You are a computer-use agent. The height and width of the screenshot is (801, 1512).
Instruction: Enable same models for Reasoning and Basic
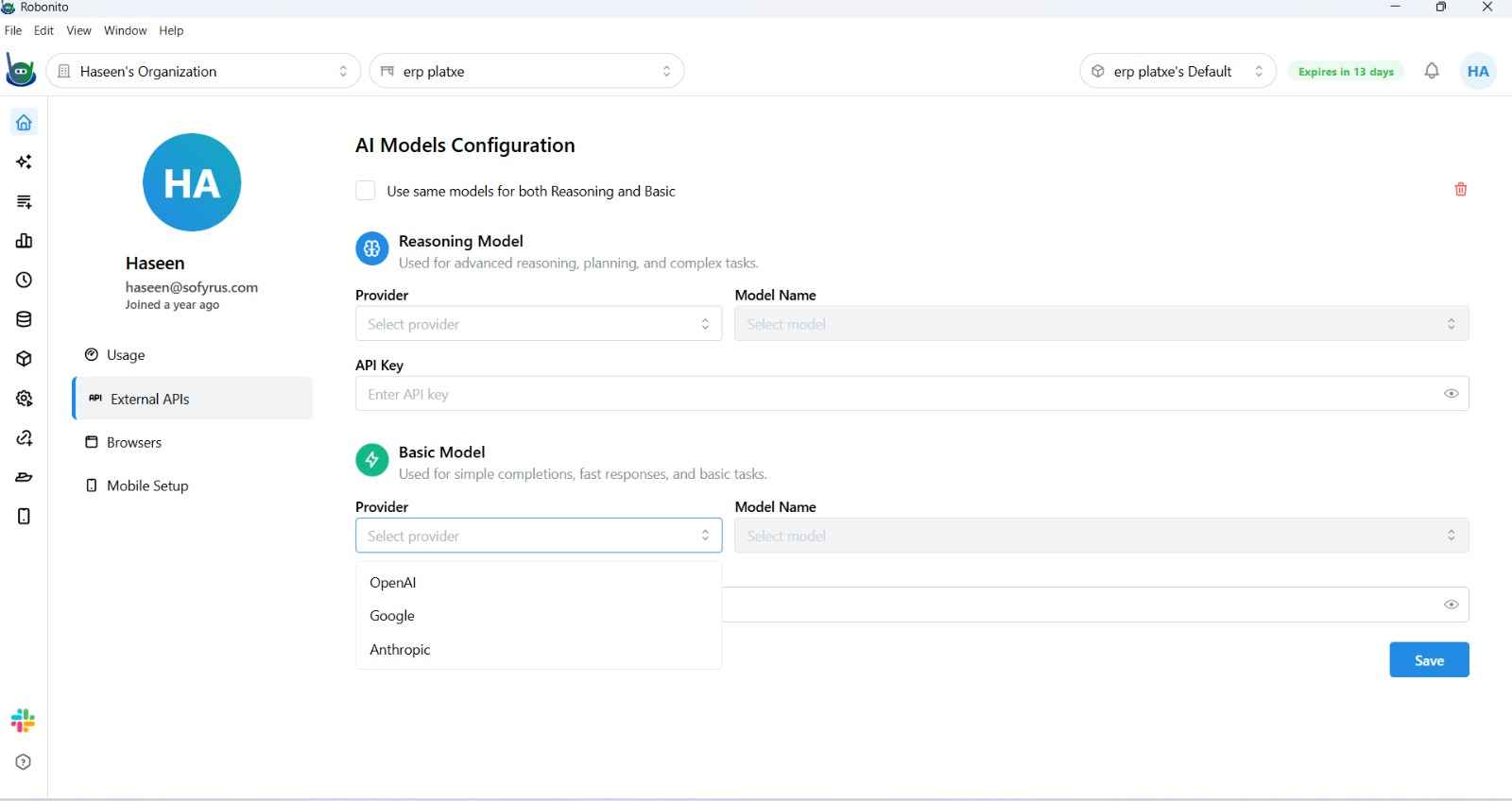366,191
